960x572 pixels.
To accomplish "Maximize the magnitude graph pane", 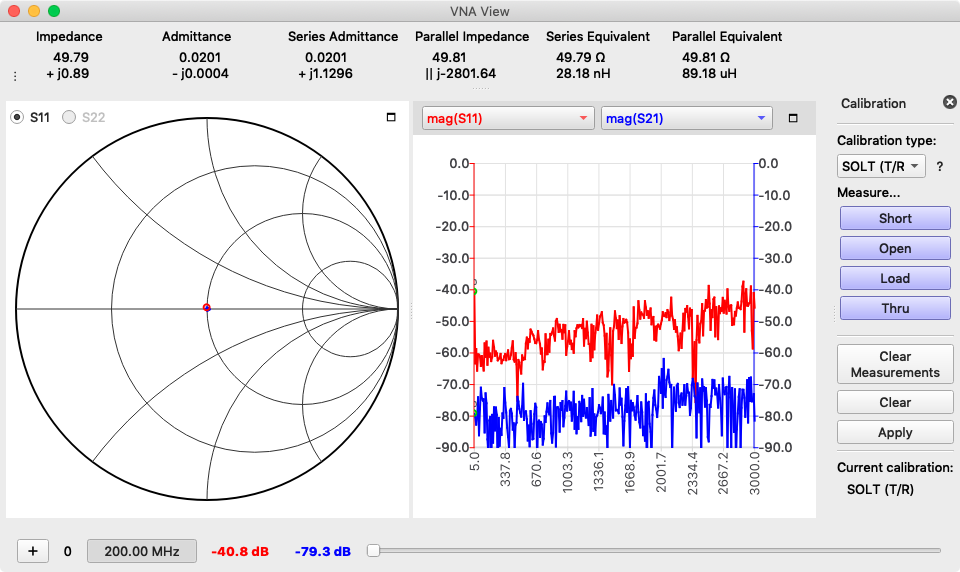I will coord(793,118).
